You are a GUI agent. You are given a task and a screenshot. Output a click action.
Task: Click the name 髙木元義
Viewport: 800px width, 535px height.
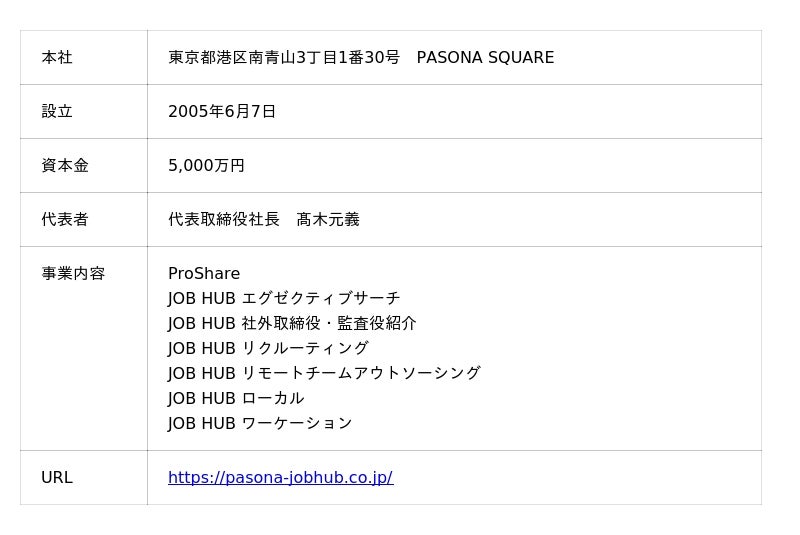[x=328, y=220]
